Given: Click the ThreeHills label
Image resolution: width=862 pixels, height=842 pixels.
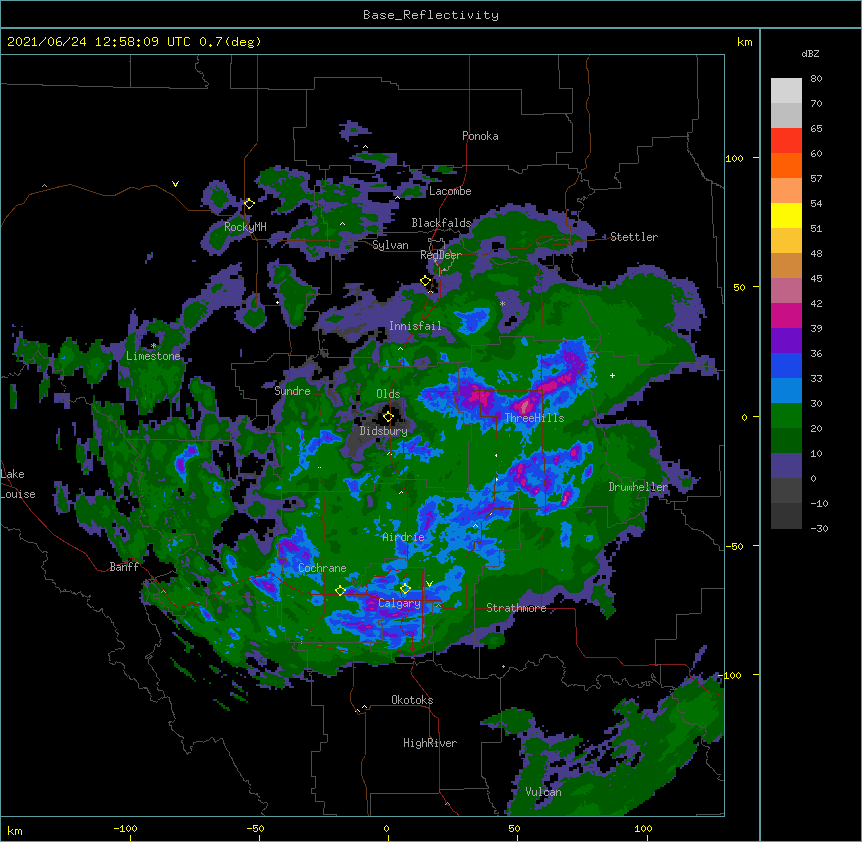Looking at the screenshot, I should point(534,418).
